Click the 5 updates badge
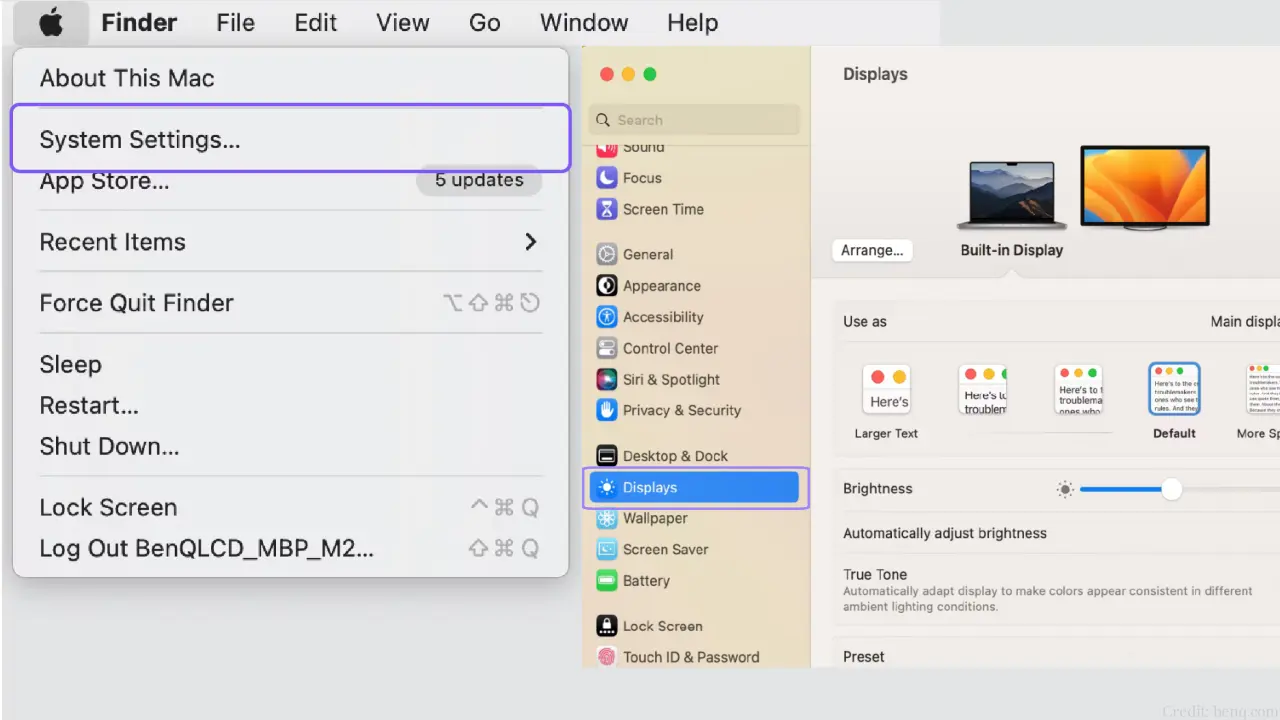1280x720 pixels. (479, 180)
